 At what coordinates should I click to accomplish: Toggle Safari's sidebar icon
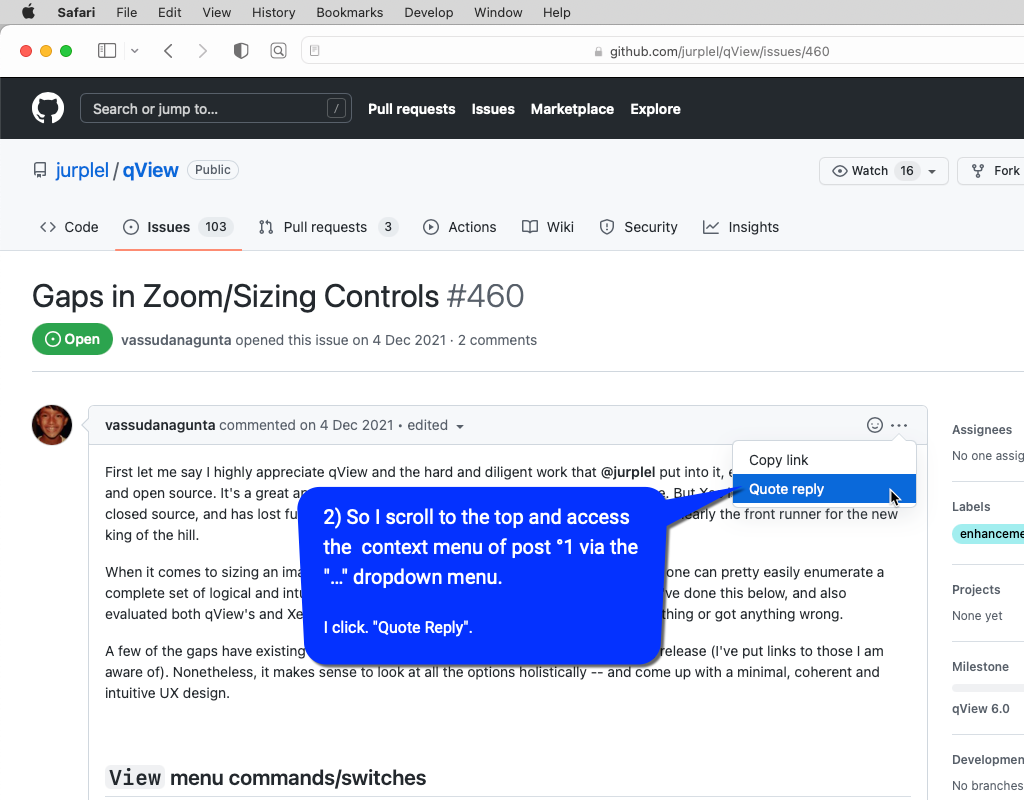pyautogui.click(x=106, y=50)
